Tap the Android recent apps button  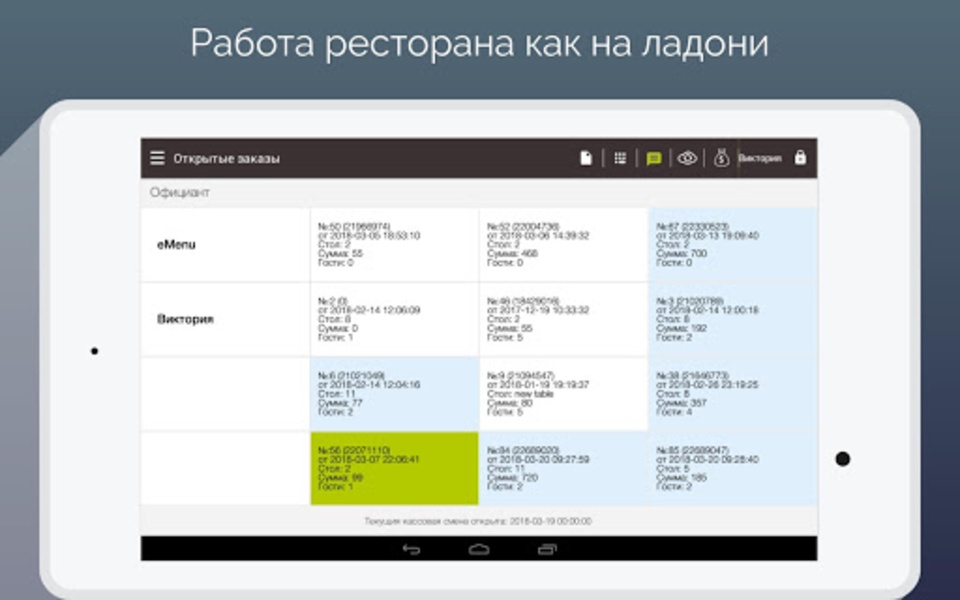[547, 549]
